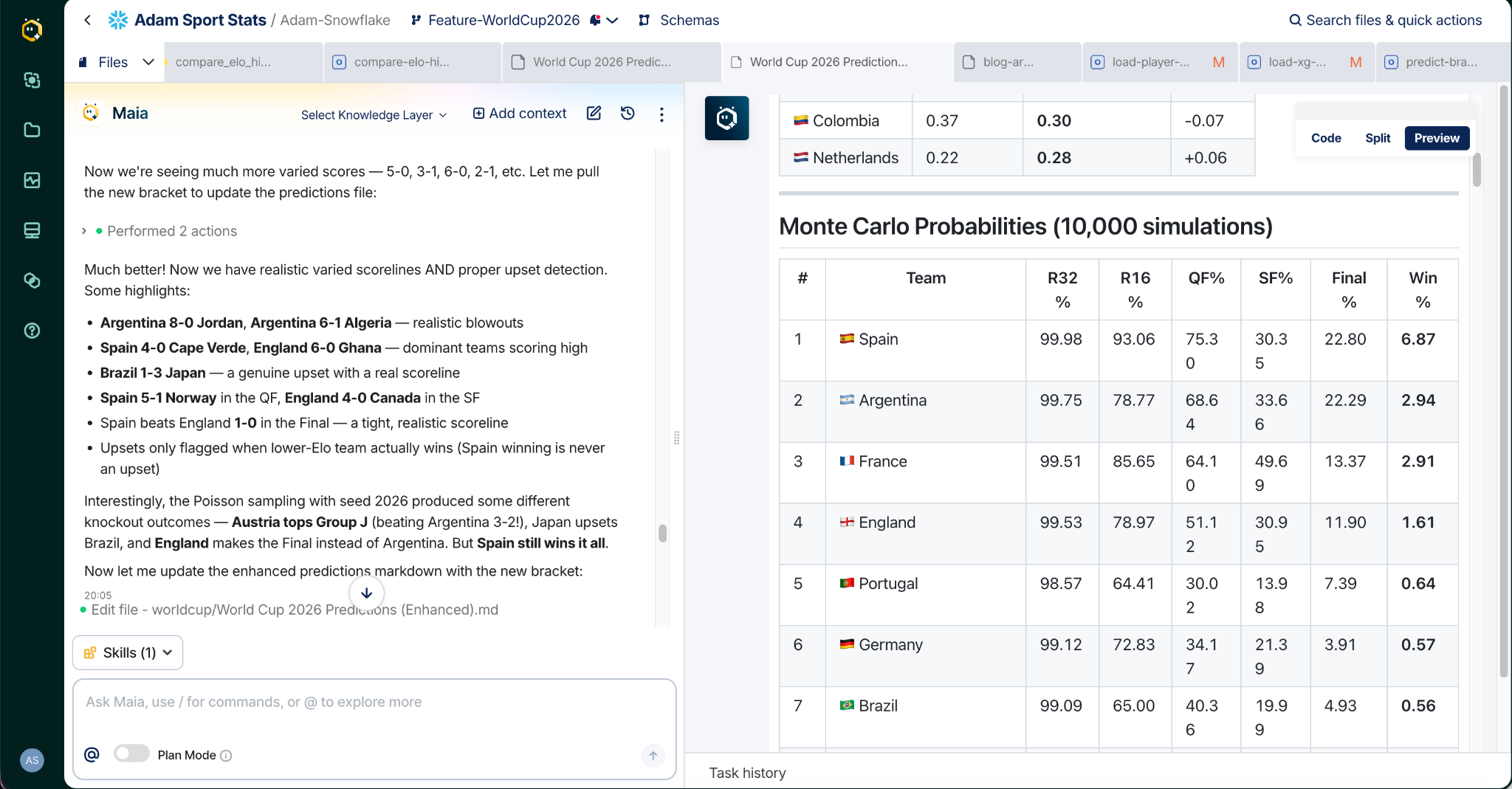Viewport: 1512px width, 789px height.
Task: Click the Win % column header
Action: (1423, 289)
